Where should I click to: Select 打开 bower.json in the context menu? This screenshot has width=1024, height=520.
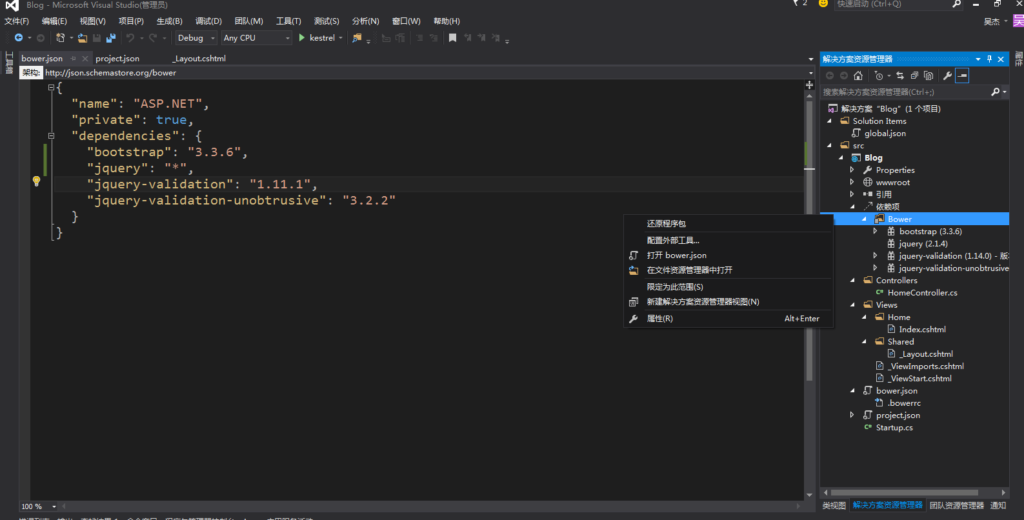click(x=676, y=255)
